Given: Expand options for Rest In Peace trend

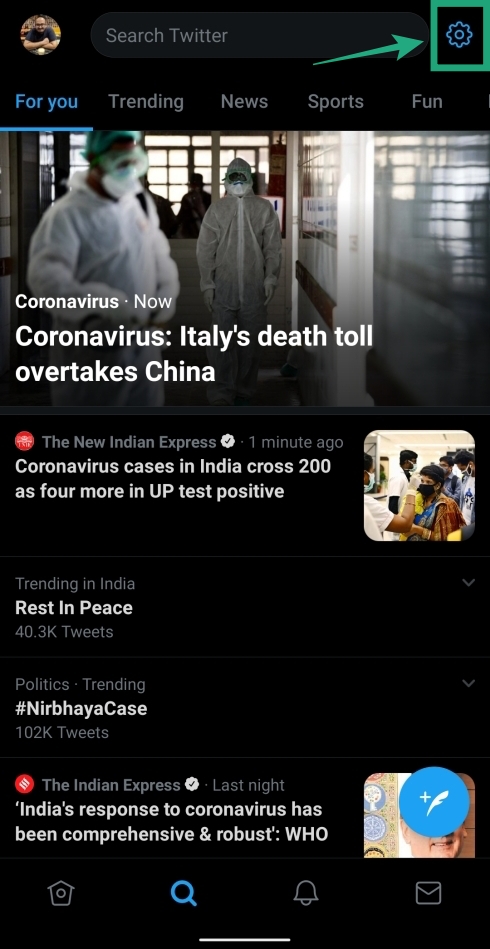Looking at the screenshot, I should point(468,582).
